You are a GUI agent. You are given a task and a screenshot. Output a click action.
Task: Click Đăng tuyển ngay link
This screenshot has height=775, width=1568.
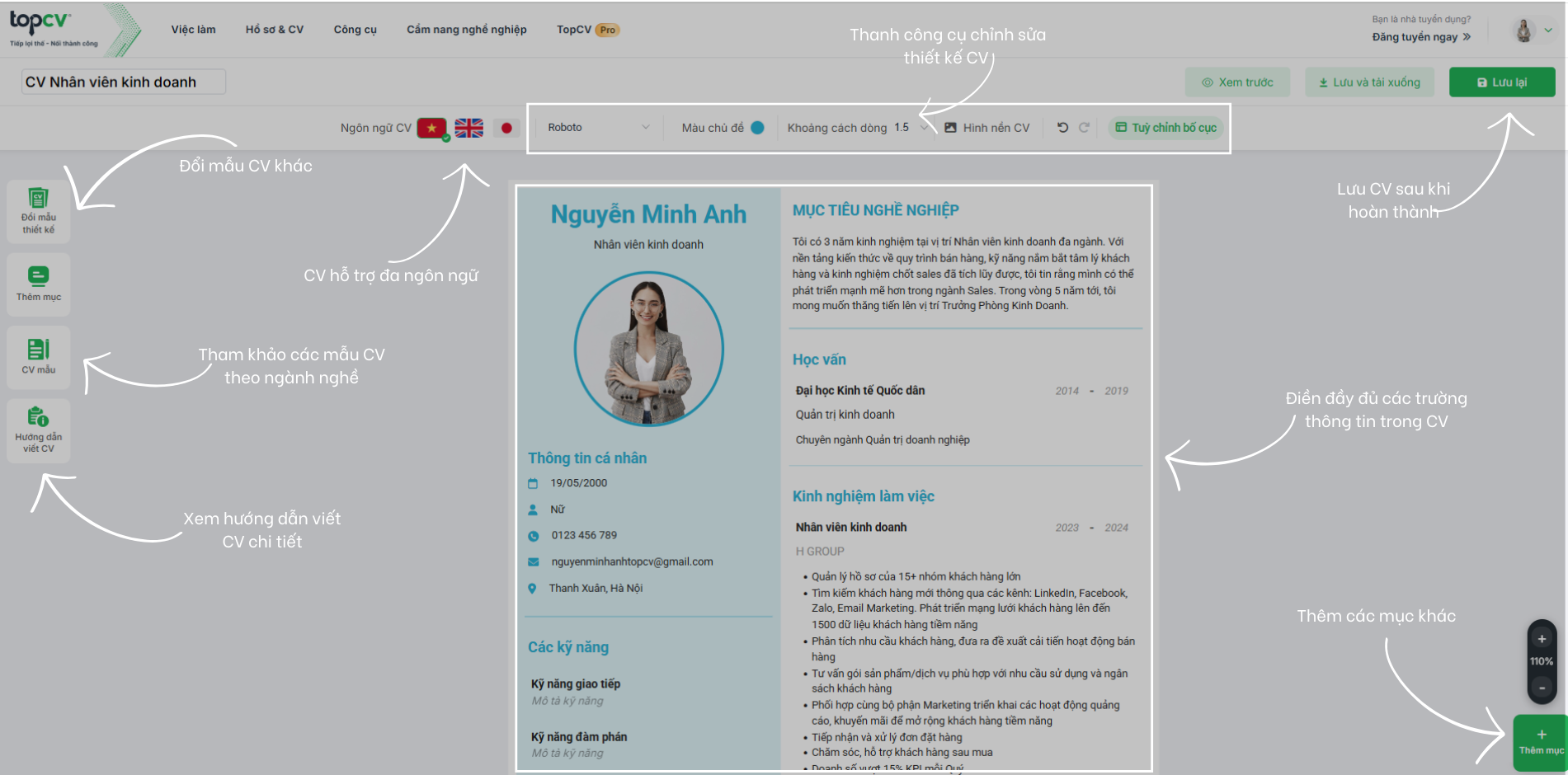click(x=1421, y=37)
